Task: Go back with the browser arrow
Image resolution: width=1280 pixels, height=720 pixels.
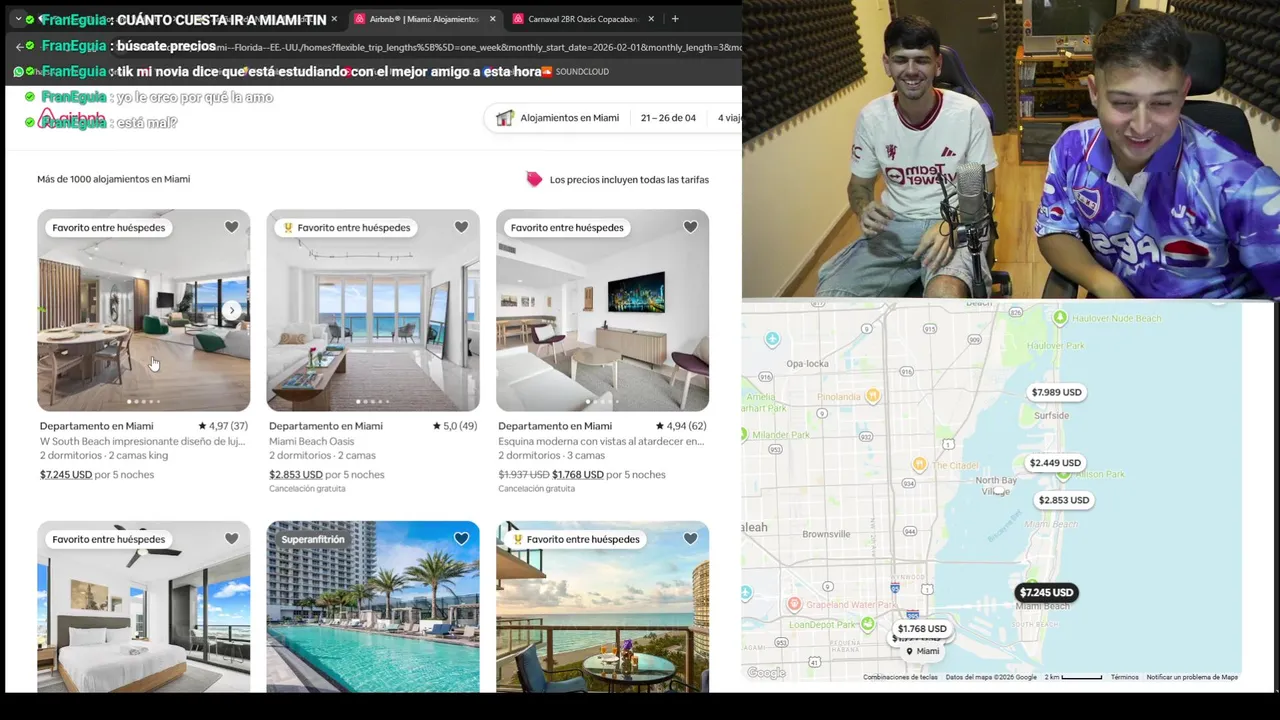Action: [x=20, y=47]
